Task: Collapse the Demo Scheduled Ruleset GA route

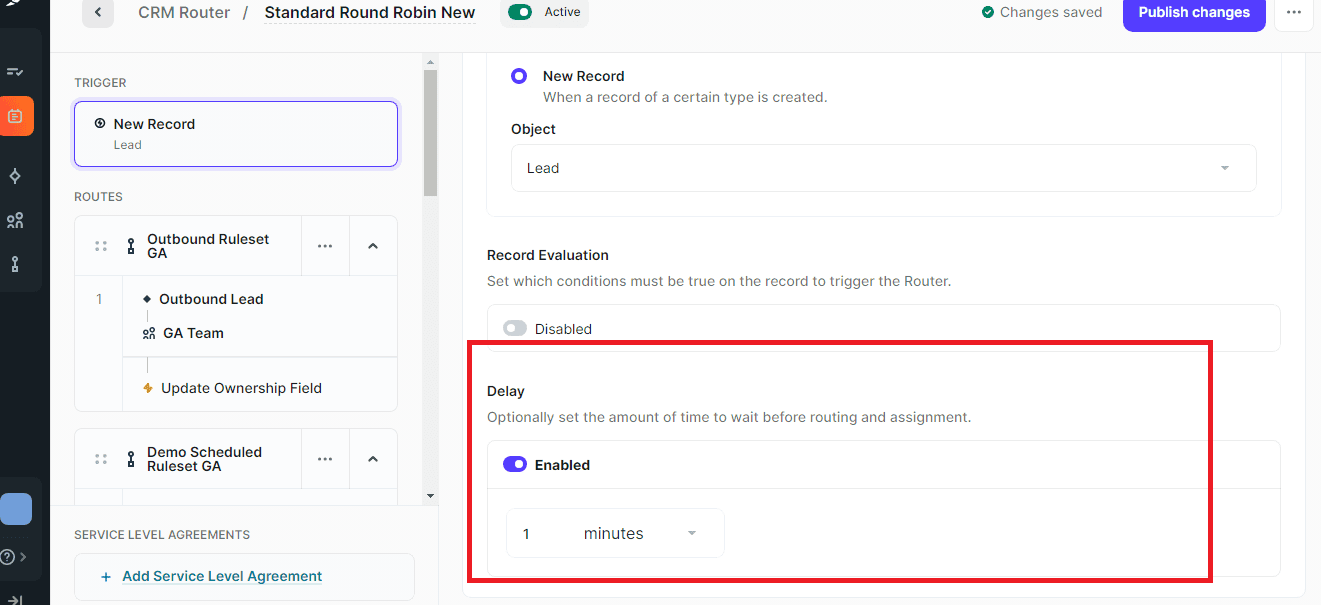Action: pos(373,459)
